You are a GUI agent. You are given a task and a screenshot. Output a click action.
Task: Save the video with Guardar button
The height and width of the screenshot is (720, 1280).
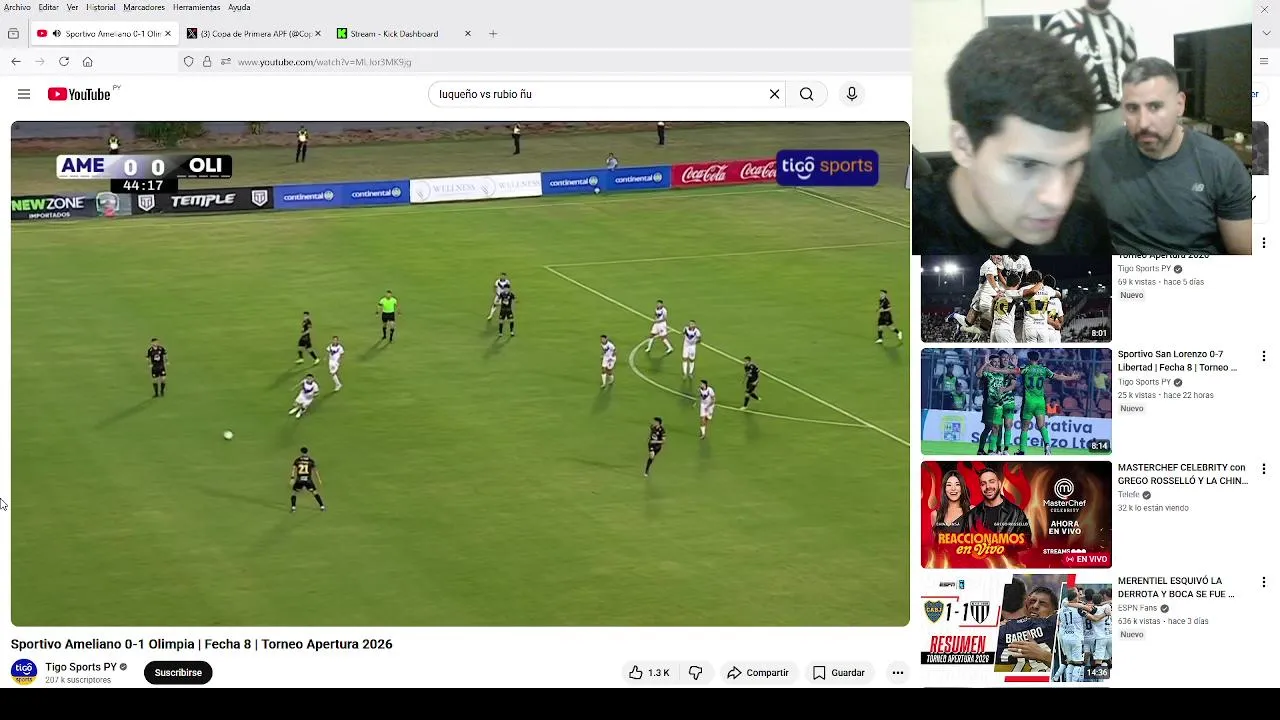point(838,673)
